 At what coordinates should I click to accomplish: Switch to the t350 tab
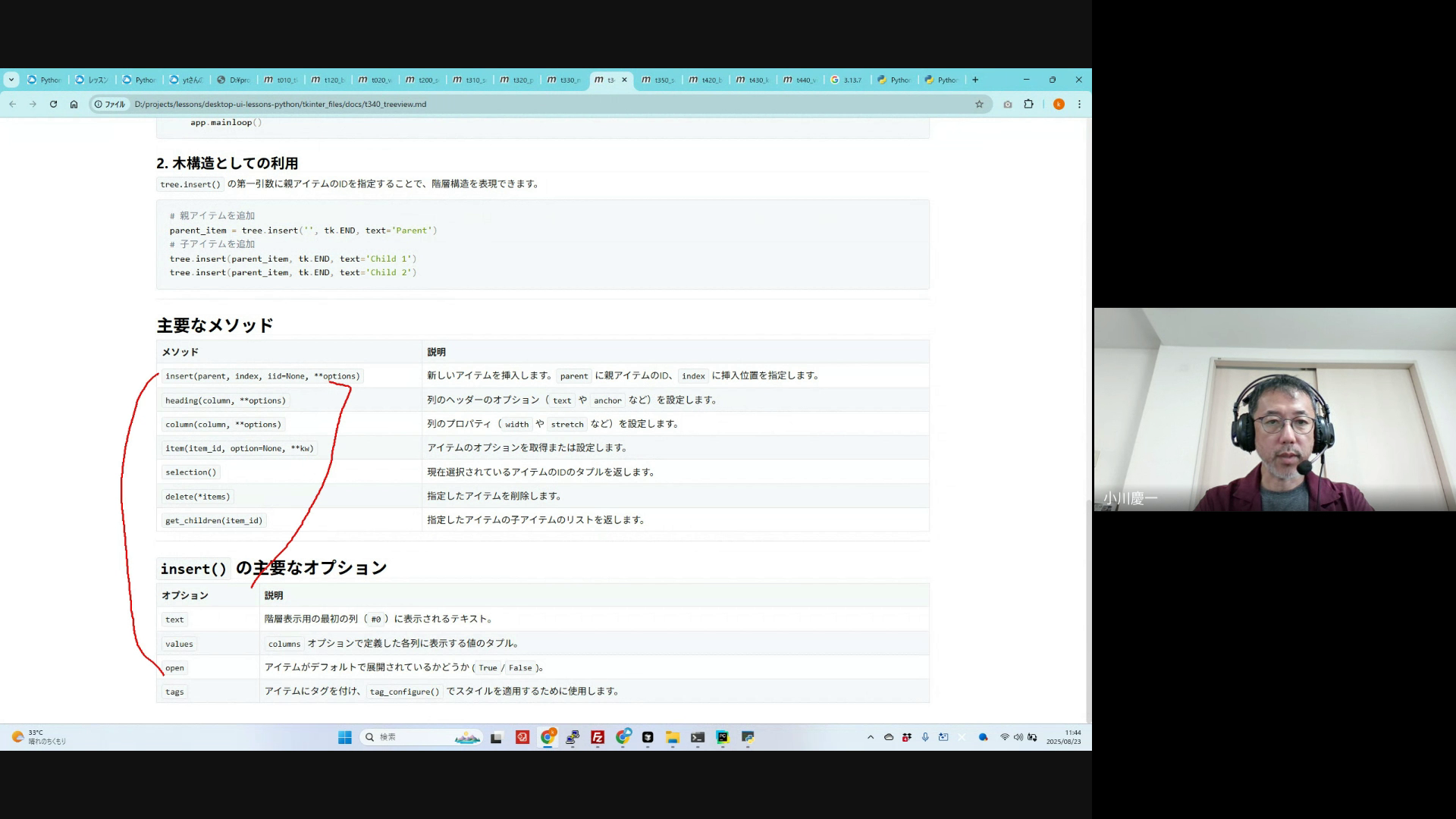tap(658, 80)
